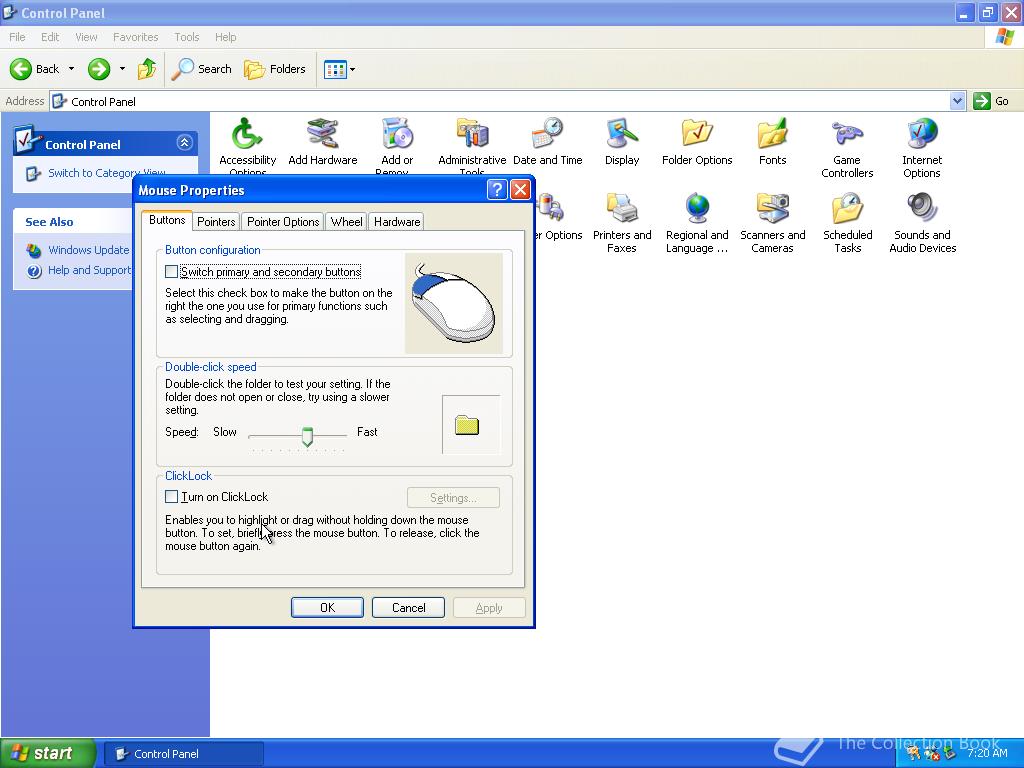Click the Mouse Properties help question-mark button
This screenshot has height=768, width=1024.
click(x=497, y=189)
